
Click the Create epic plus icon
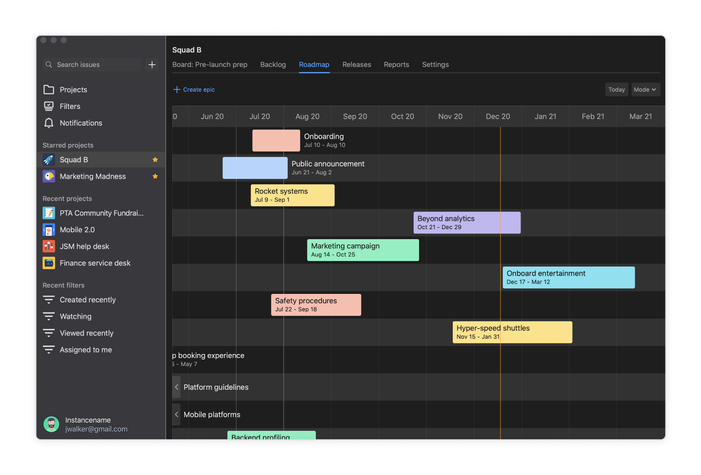click(177, 90)
